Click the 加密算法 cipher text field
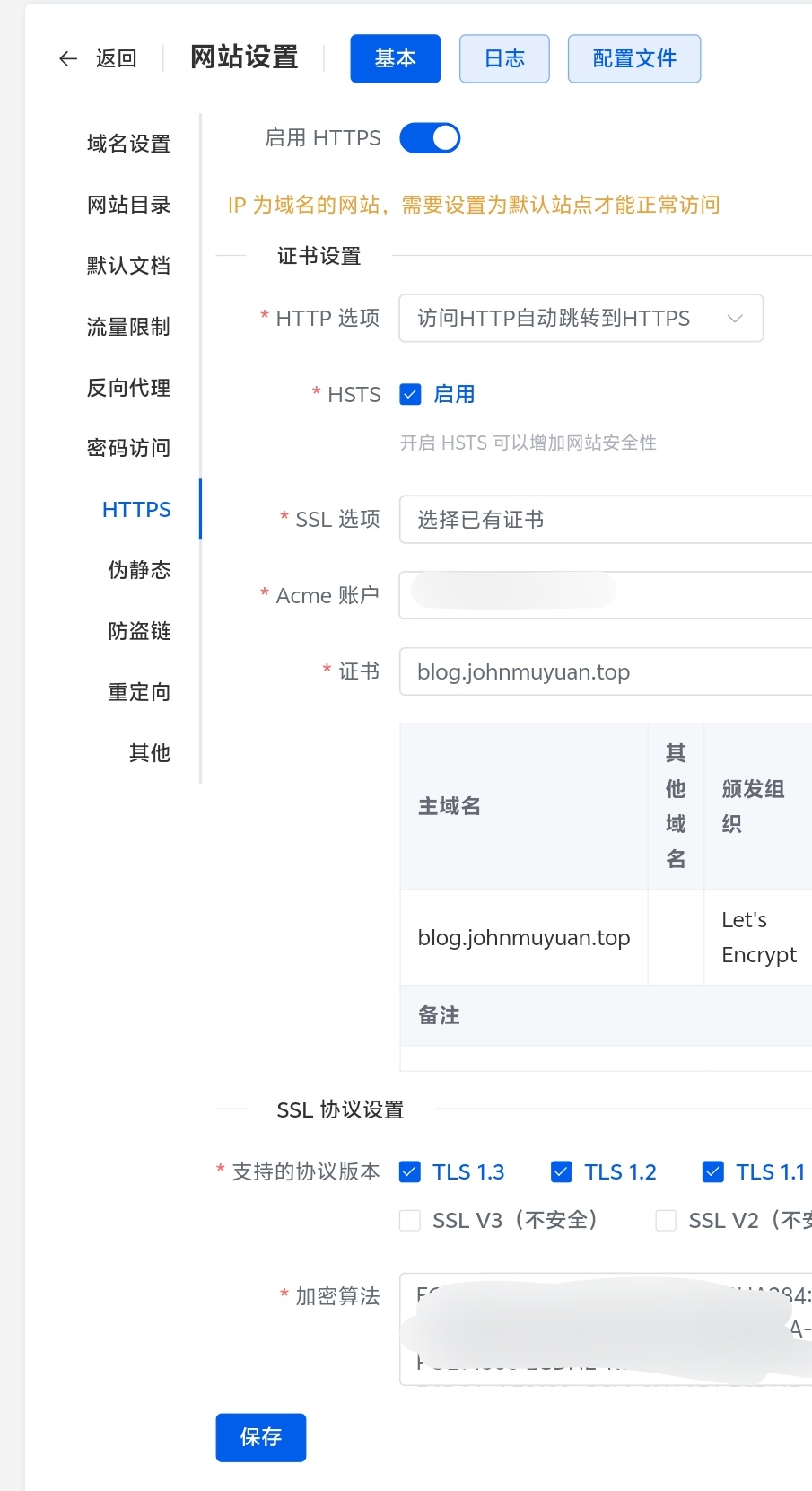The height and width of the screenshot is (1491, 812). (x=606, y=1329)
